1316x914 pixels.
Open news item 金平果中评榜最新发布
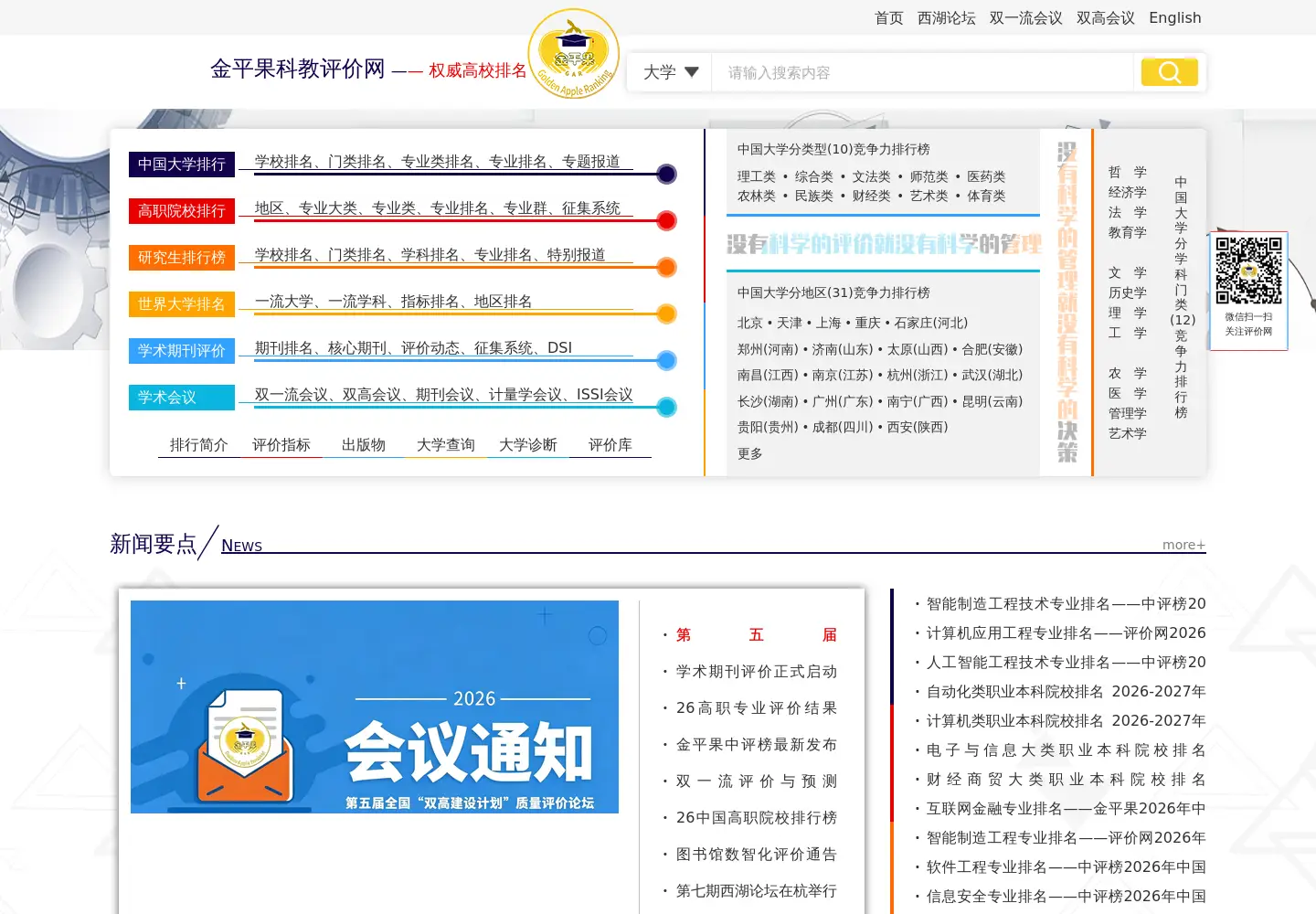click(757, 744)
